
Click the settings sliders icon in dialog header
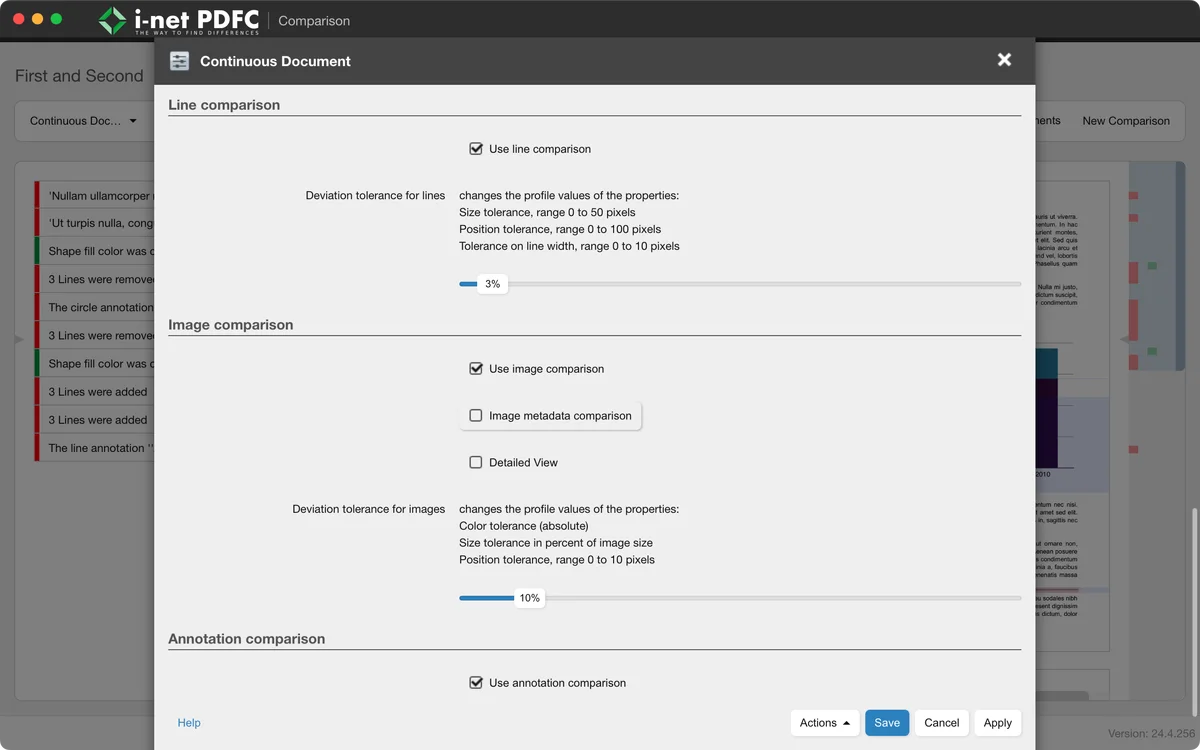coord(179,61)
